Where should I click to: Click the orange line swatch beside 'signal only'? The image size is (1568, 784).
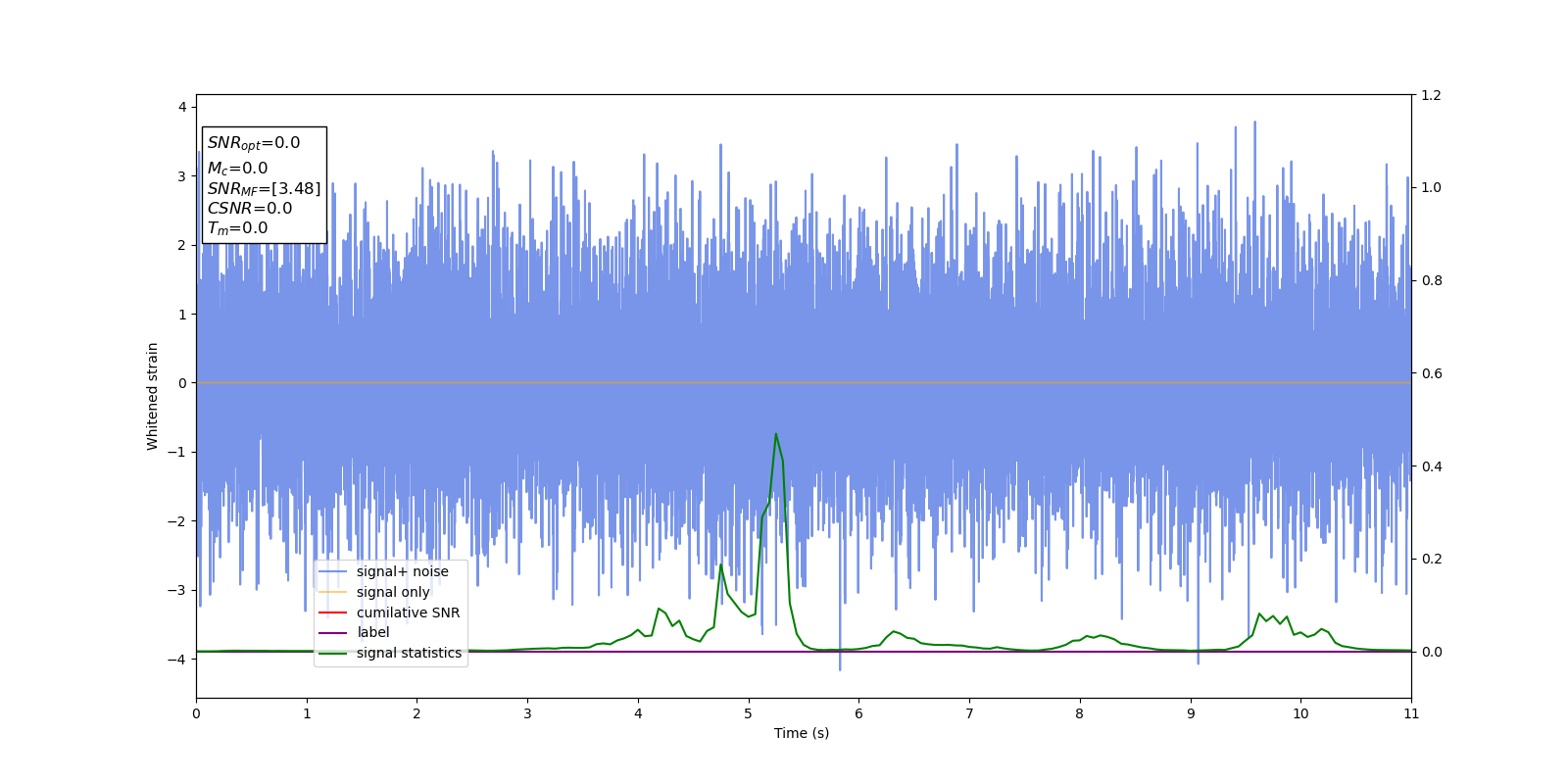pyautogui.click(x=333, y=592)
